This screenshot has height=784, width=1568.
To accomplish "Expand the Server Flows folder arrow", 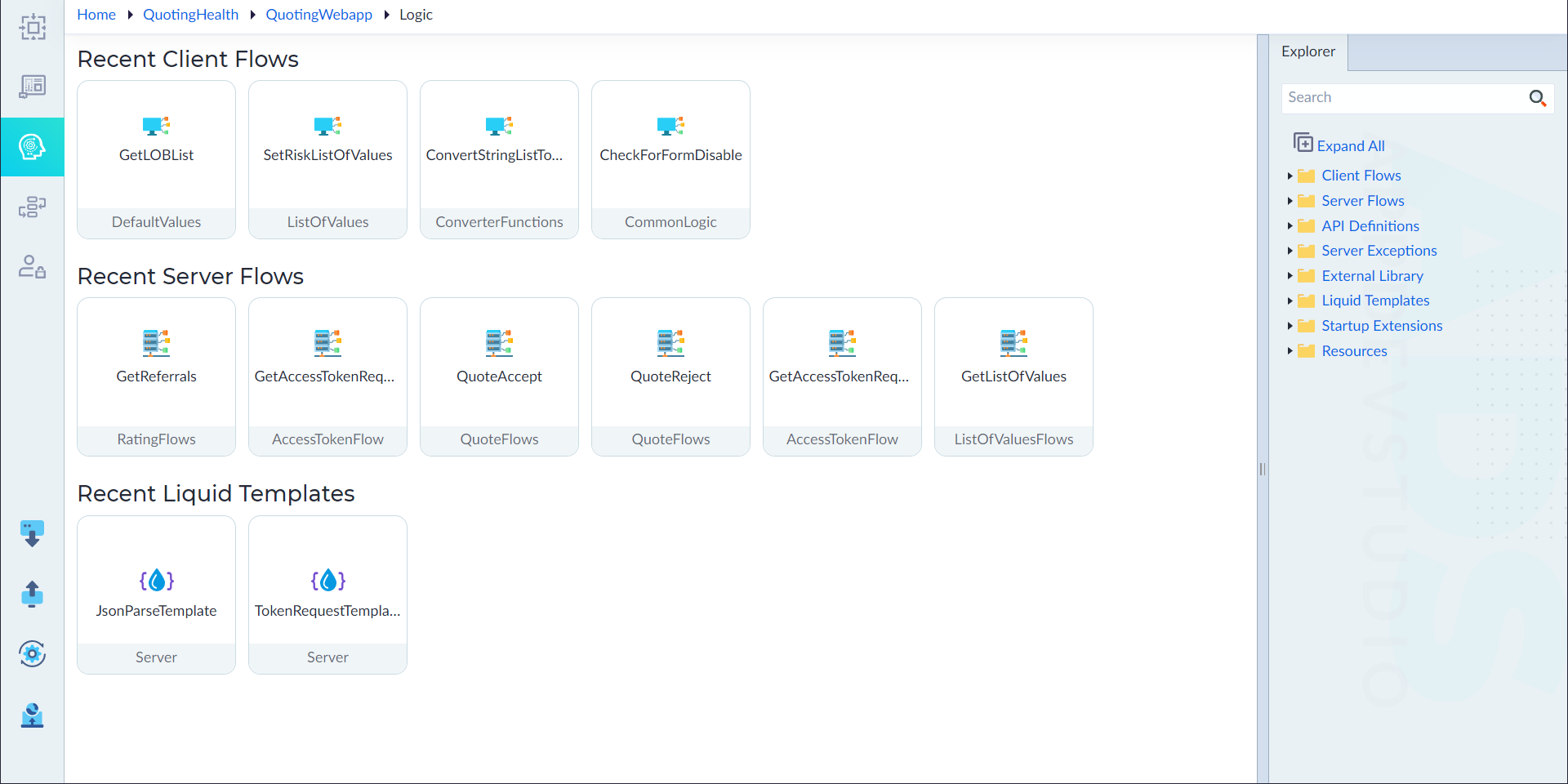I will tap(1290, 201).
